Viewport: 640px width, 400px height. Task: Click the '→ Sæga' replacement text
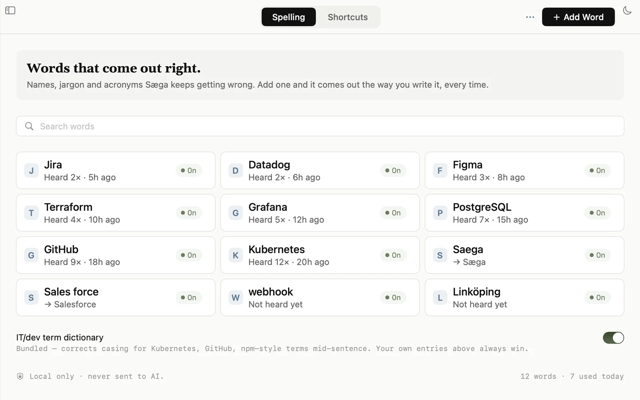469,262
